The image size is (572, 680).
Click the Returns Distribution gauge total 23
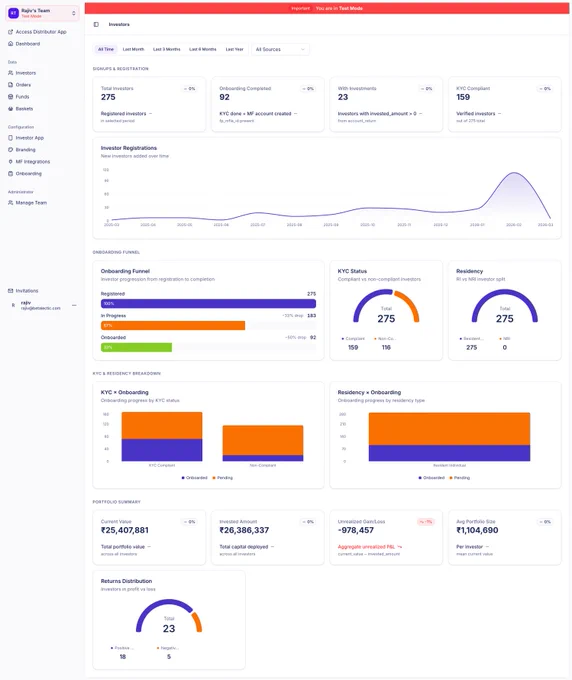[169, 629]
